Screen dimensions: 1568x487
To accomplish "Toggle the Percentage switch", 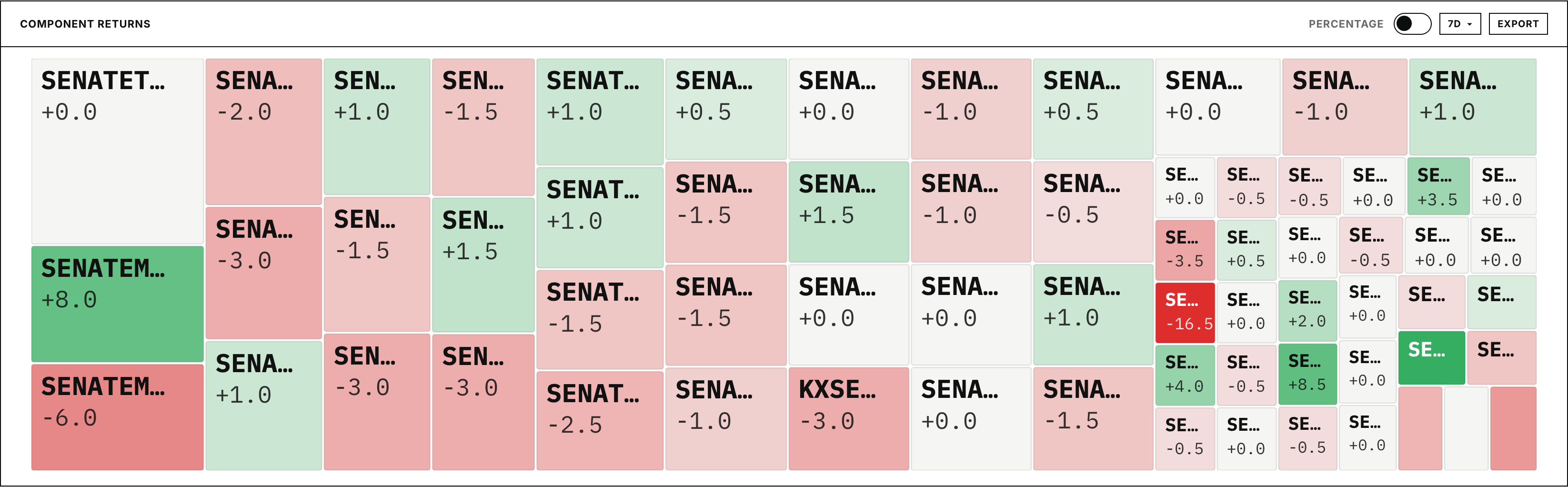I will pyautogui.click(x=1412, y=24).
